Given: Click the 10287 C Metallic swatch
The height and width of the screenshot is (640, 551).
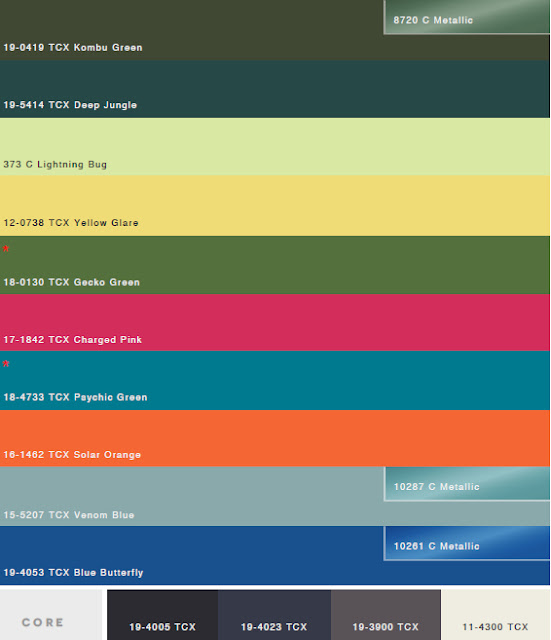Looking at the screenshot, I should (467, 484).
